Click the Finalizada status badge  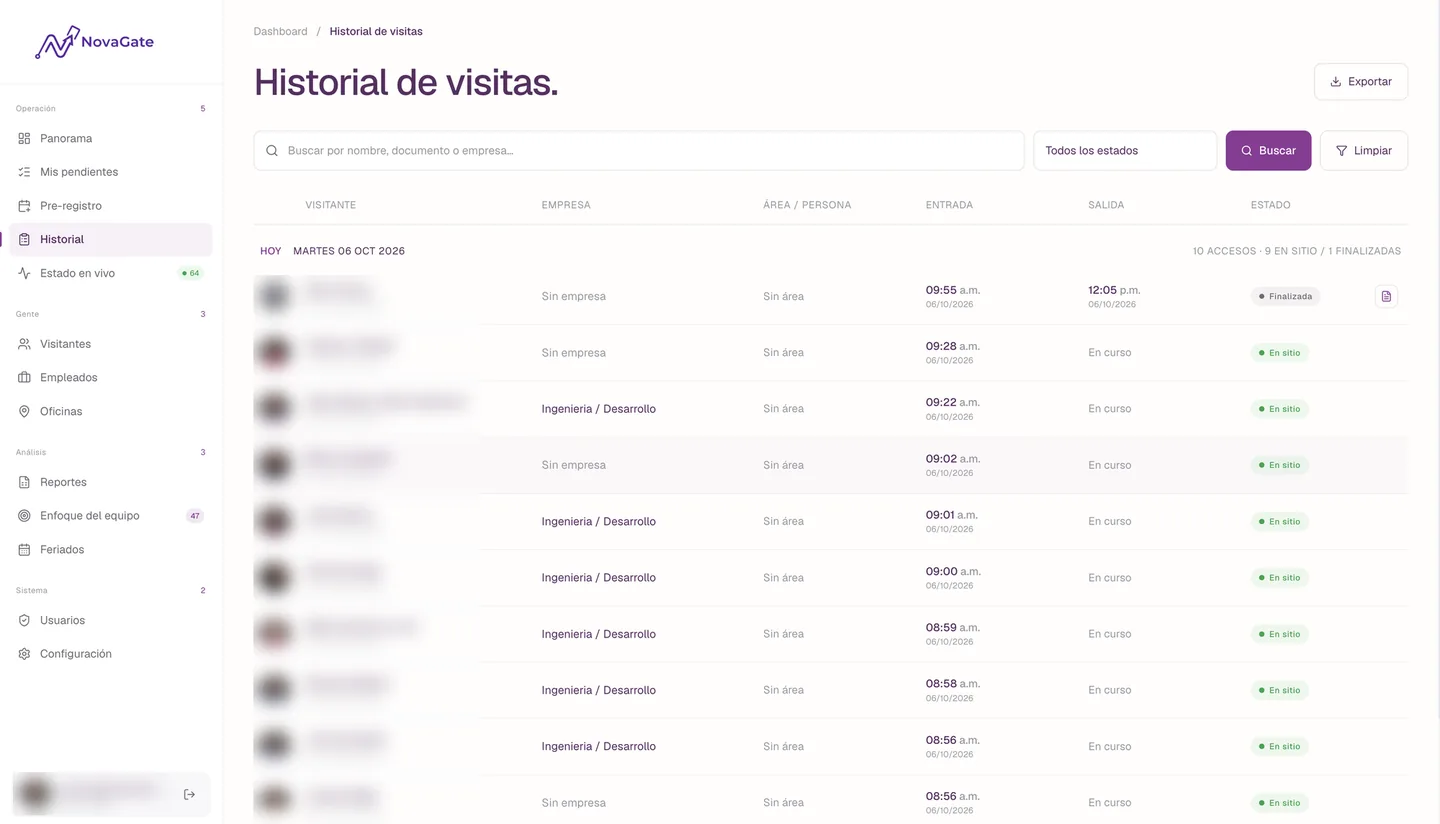[x=1285, y=296]
